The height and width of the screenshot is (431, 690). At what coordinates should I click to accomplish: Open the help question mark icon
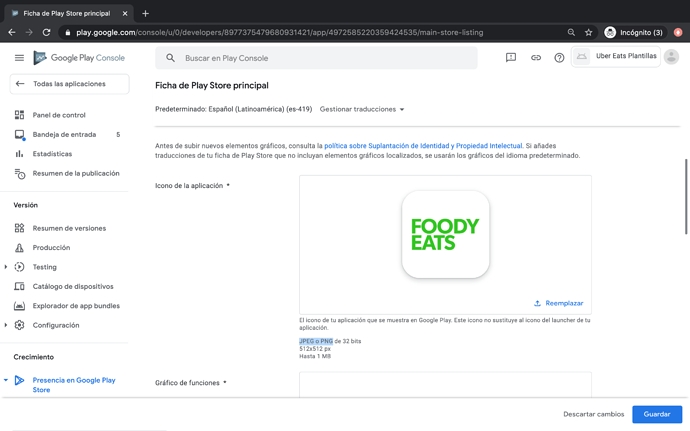(559, 58)
